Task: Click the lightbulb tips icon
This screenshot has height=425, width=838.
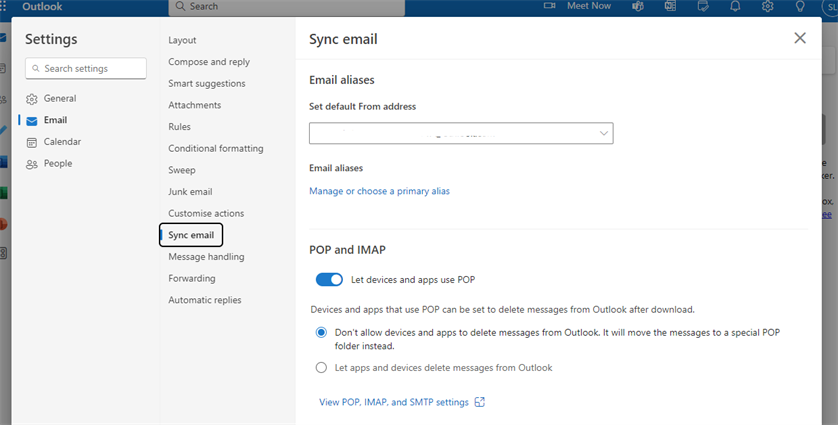Action: tap(800, 6)
